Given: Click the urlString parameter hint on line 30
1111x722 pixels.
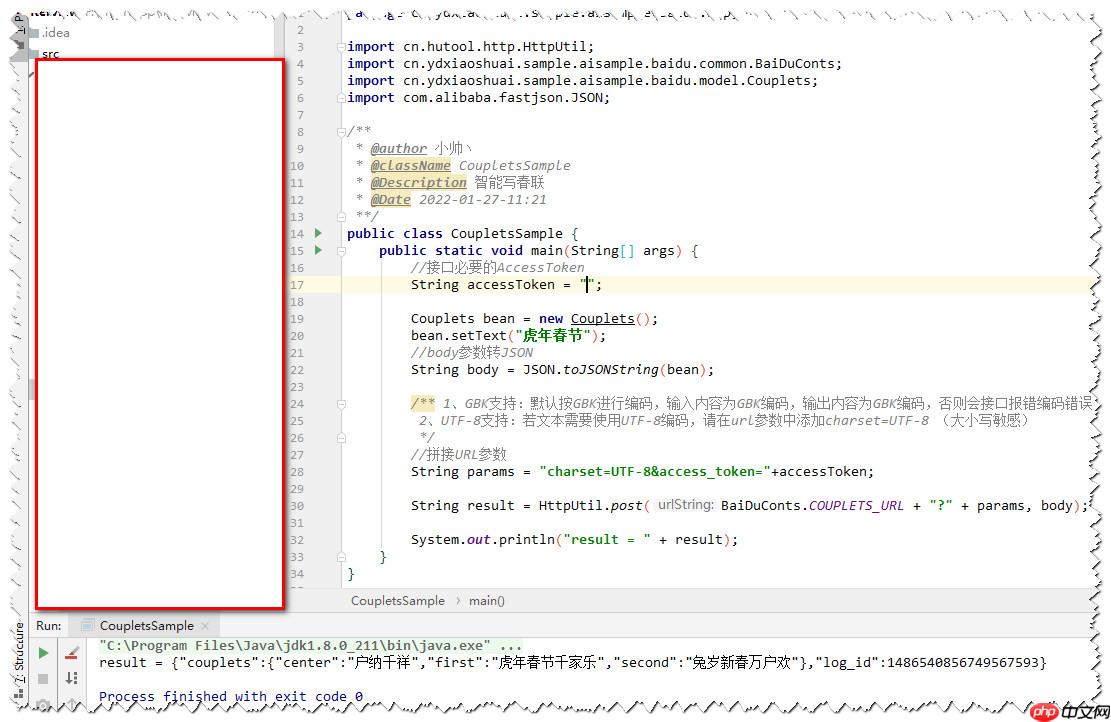Looking at the screenshot, I should (x=684, y=505).
